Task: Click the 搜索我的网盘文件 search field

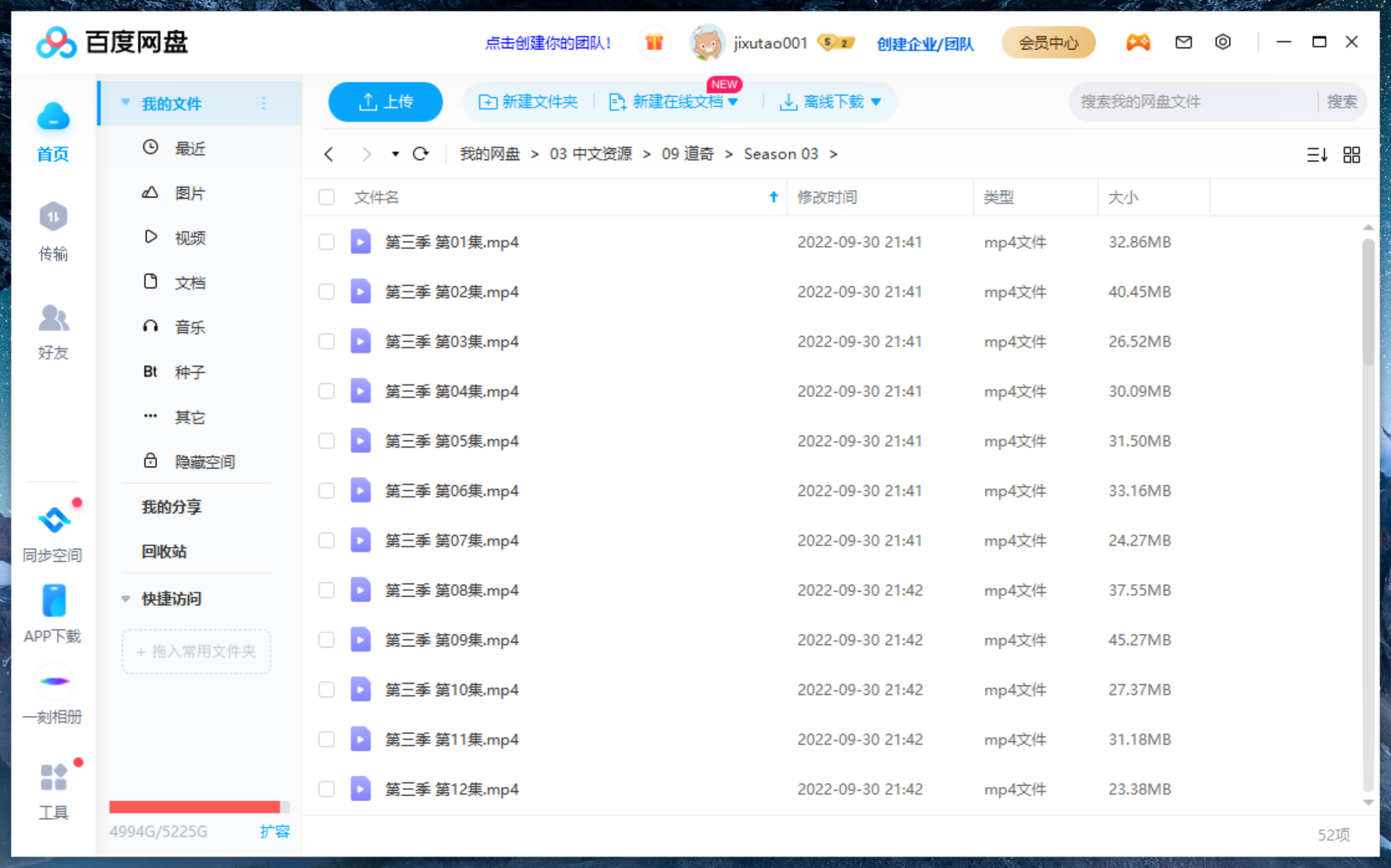Action: coord(1193,102)
